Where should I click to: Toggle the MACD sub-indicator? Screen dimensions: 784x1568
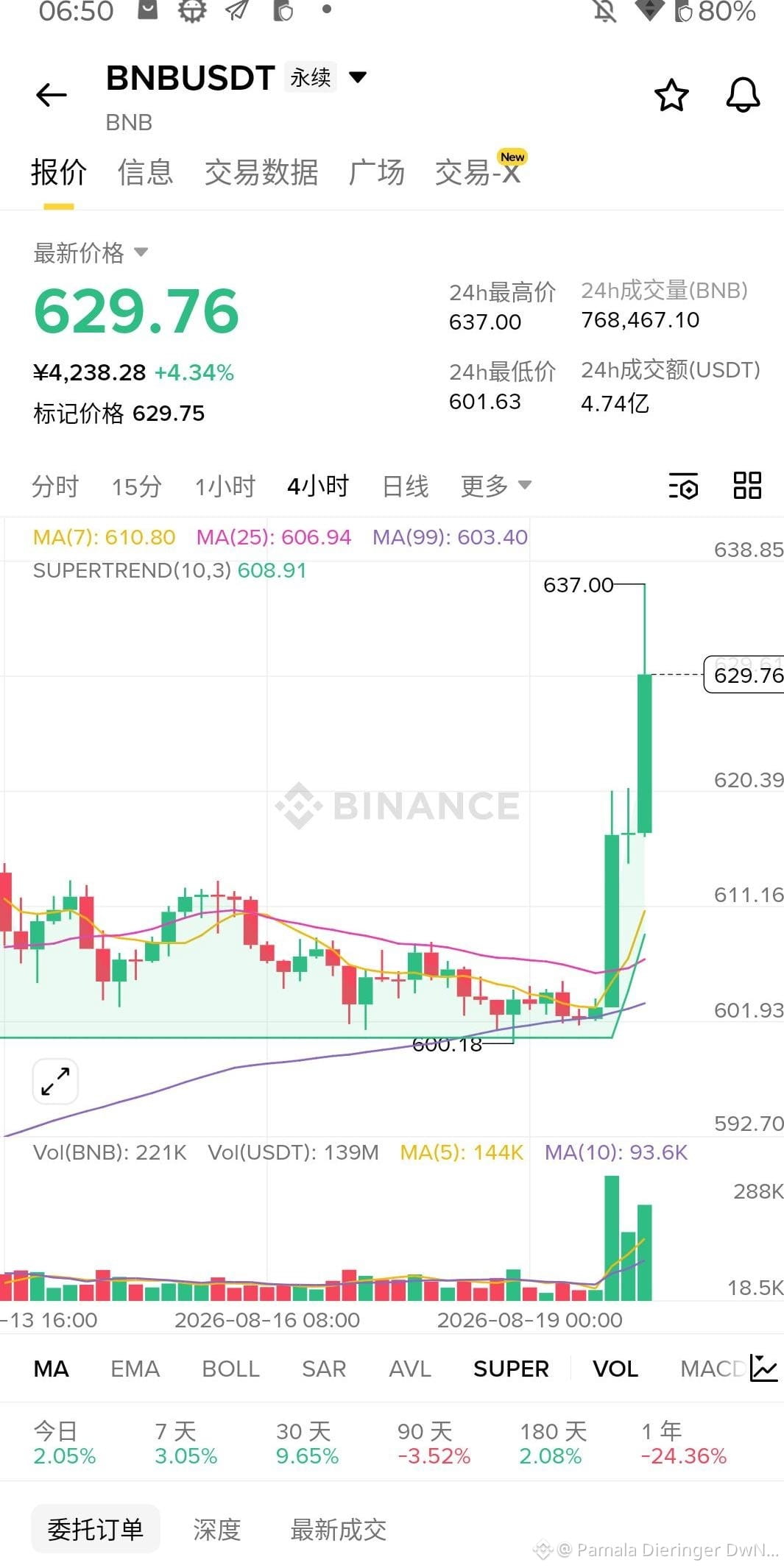click(x=713, y=1369)
